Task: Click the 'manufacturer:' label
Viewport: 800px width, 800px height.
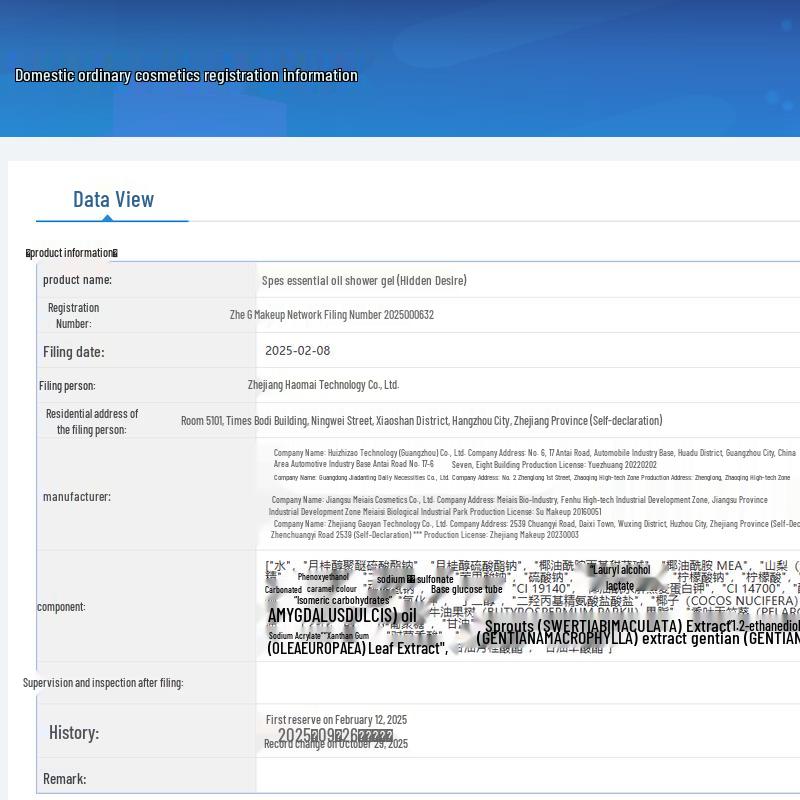Action: pyautogui.click(x=77, y=496)
